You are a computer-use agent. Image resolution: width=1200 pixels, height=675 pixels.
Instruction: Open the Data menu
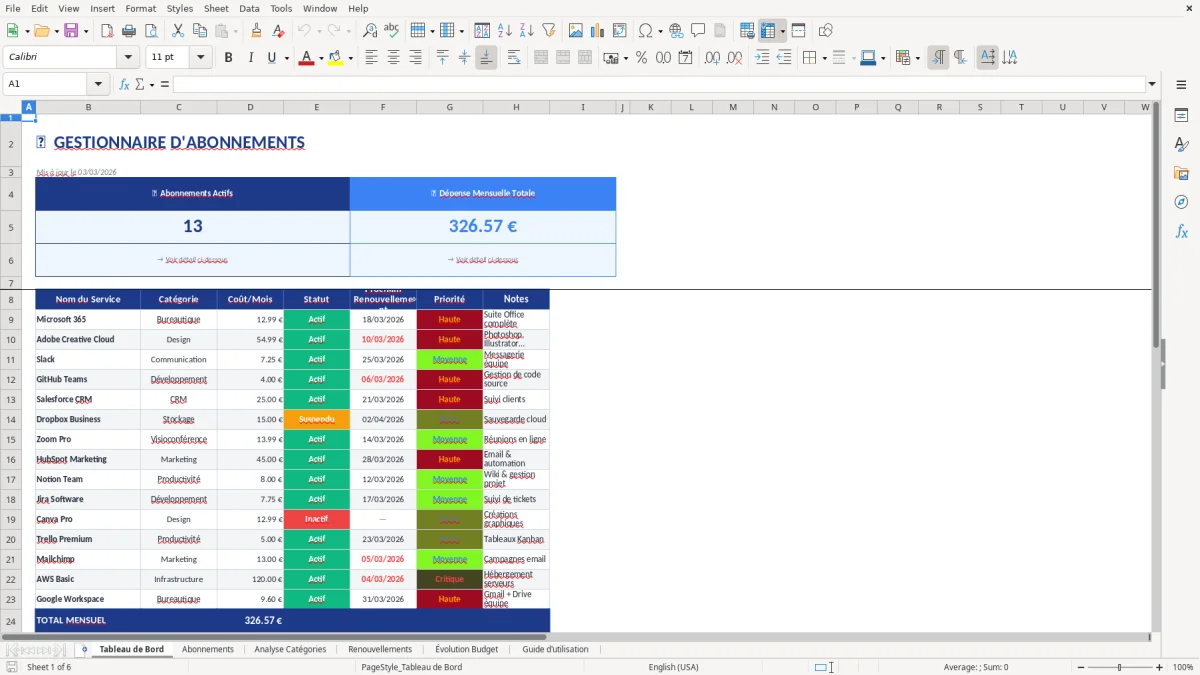click(x=249, y=8)
